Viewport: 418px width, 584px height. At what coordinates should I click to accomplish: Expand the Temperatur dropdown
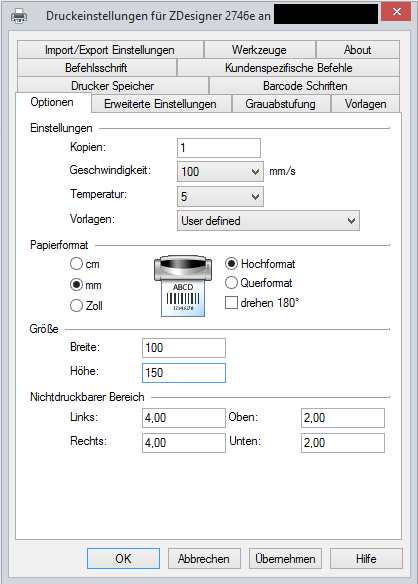[x=220, y=196]
